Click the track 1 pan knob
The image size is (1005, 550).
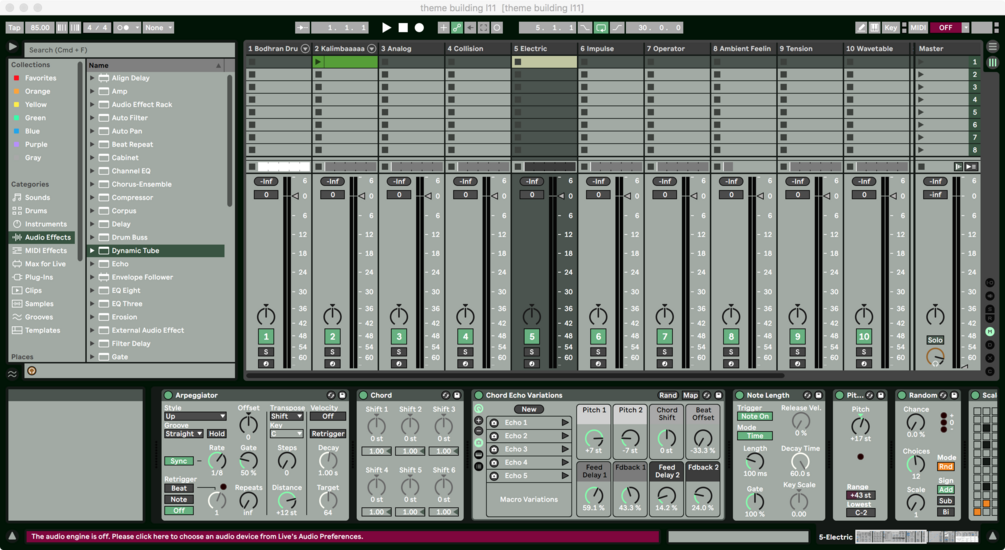point(266,315)
